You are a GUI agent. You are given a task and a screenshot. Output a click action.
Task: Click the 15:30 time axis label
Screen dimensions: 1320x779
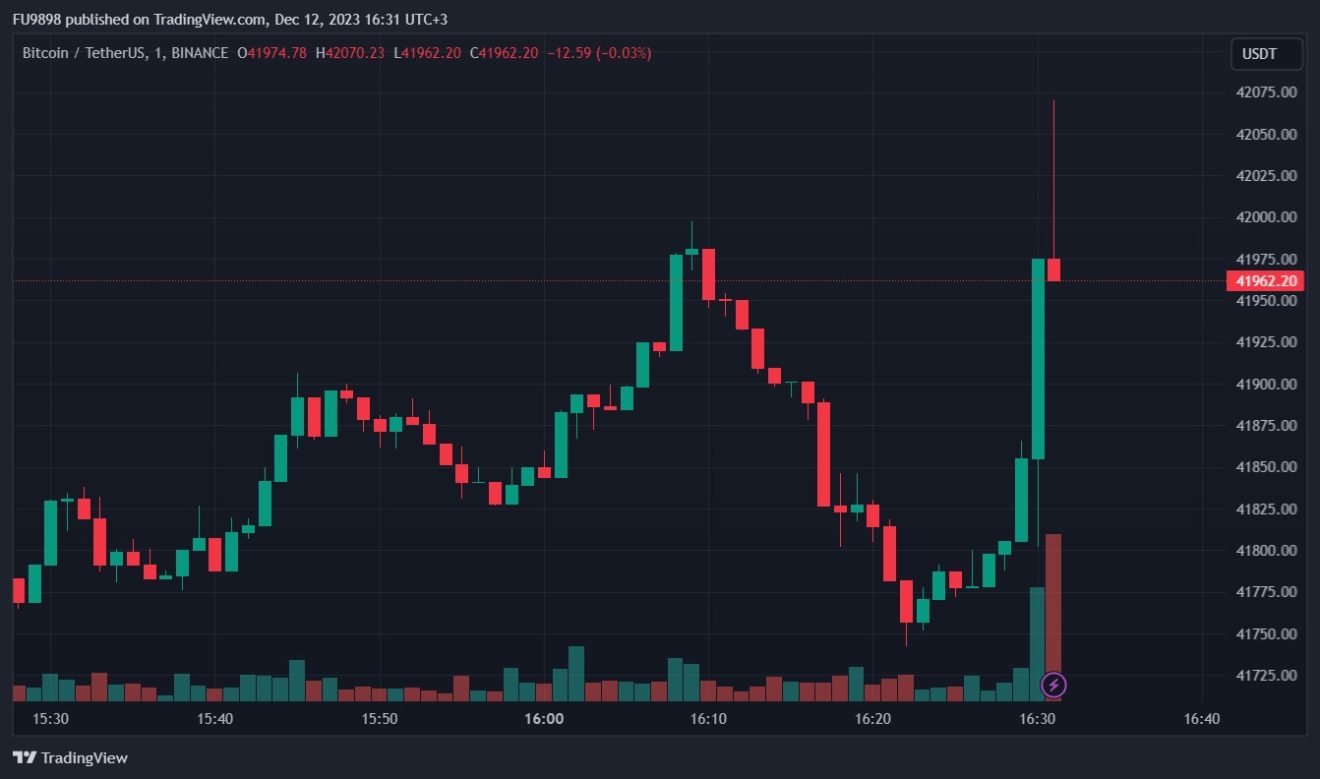pos(50,719)
